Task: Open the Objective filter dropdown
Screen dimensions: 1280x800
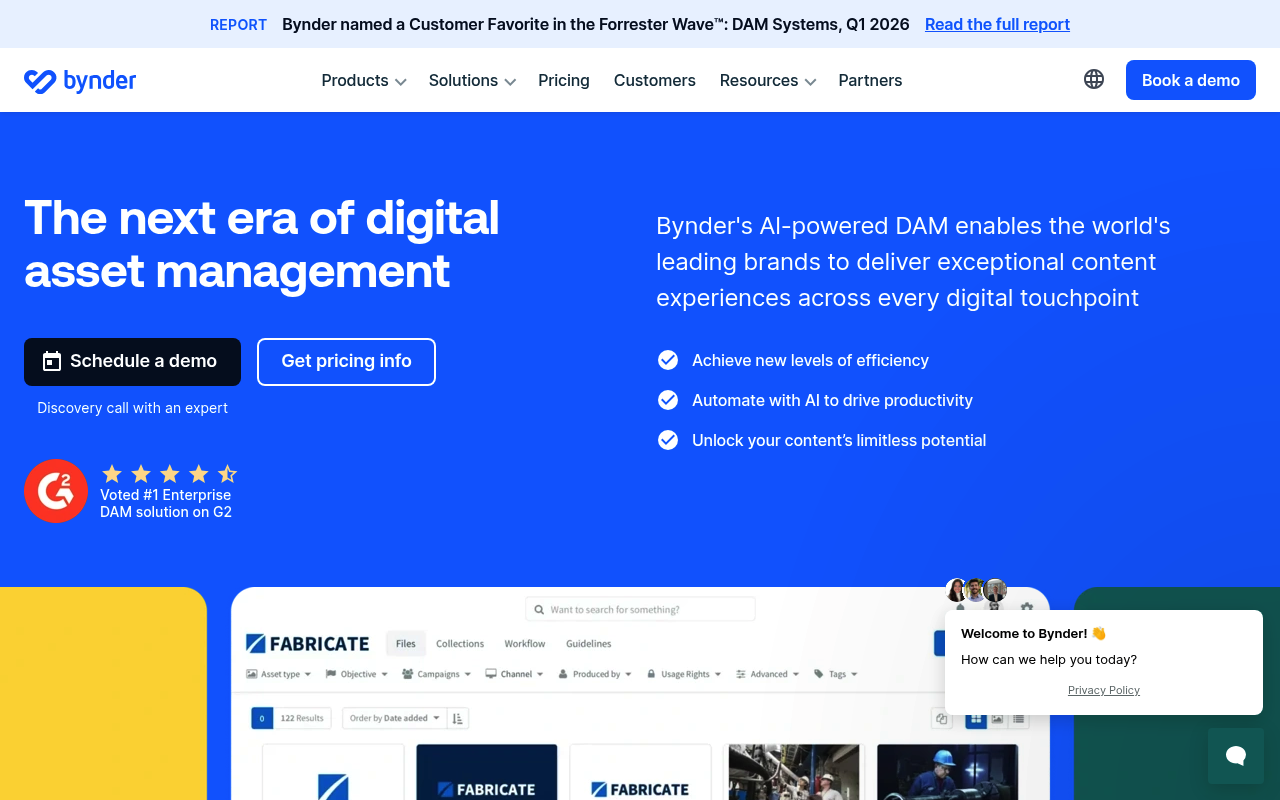Action: coord(357,674)
